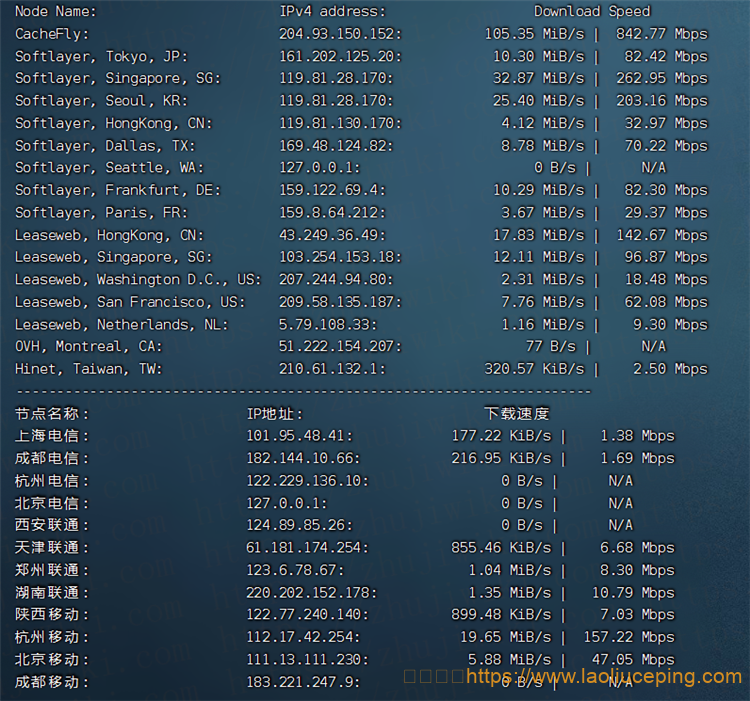Select "Leaseweb, Netherlands, NL:" row label
This screenshot has width=750, height=701.
[x=122, y=325]
